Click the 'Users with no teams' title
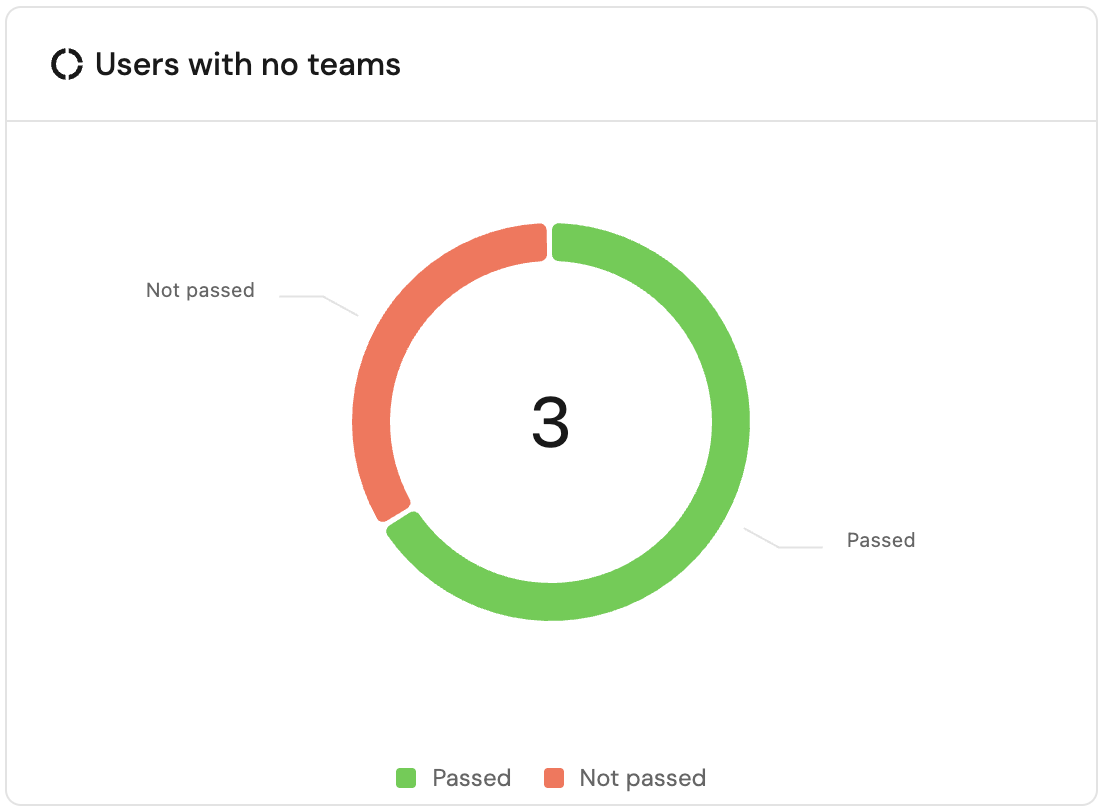Viewport: 1104px width, 812px height. (x=247, y=65)
